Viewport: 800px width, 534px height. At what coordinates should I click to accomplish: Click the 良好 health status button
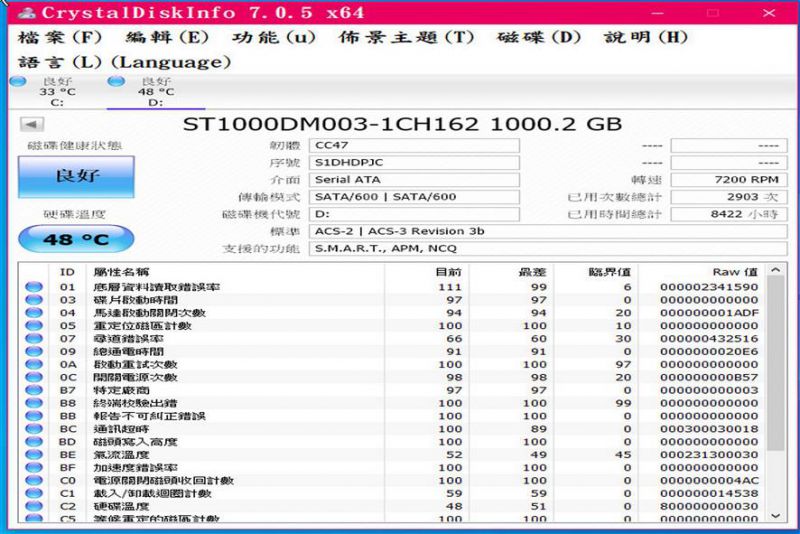[x=77, y=176]
